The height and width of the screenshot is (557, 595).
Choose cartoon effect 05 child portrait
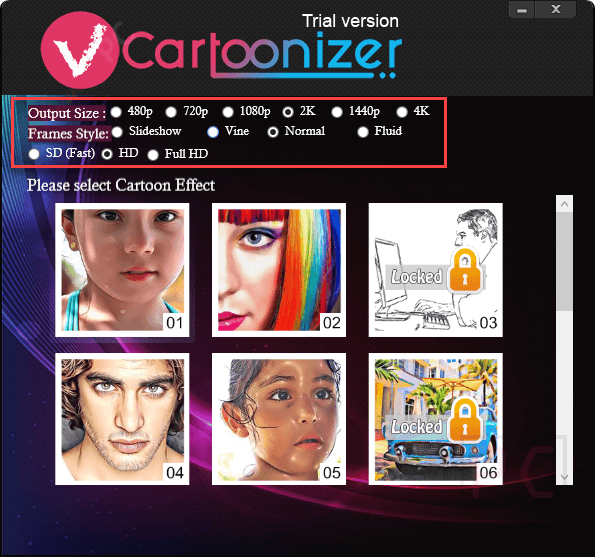coord(279,419)
